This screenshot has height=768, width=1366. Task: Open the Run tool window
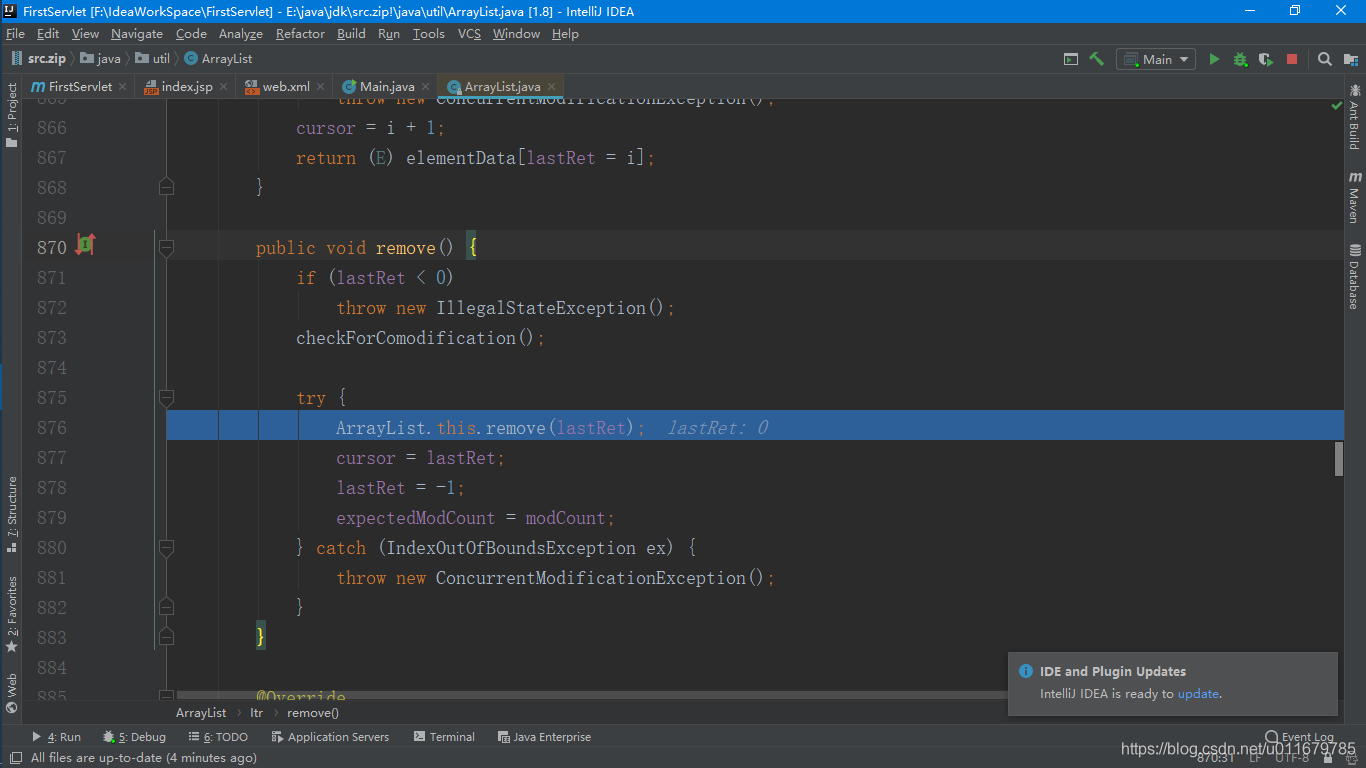56,737
